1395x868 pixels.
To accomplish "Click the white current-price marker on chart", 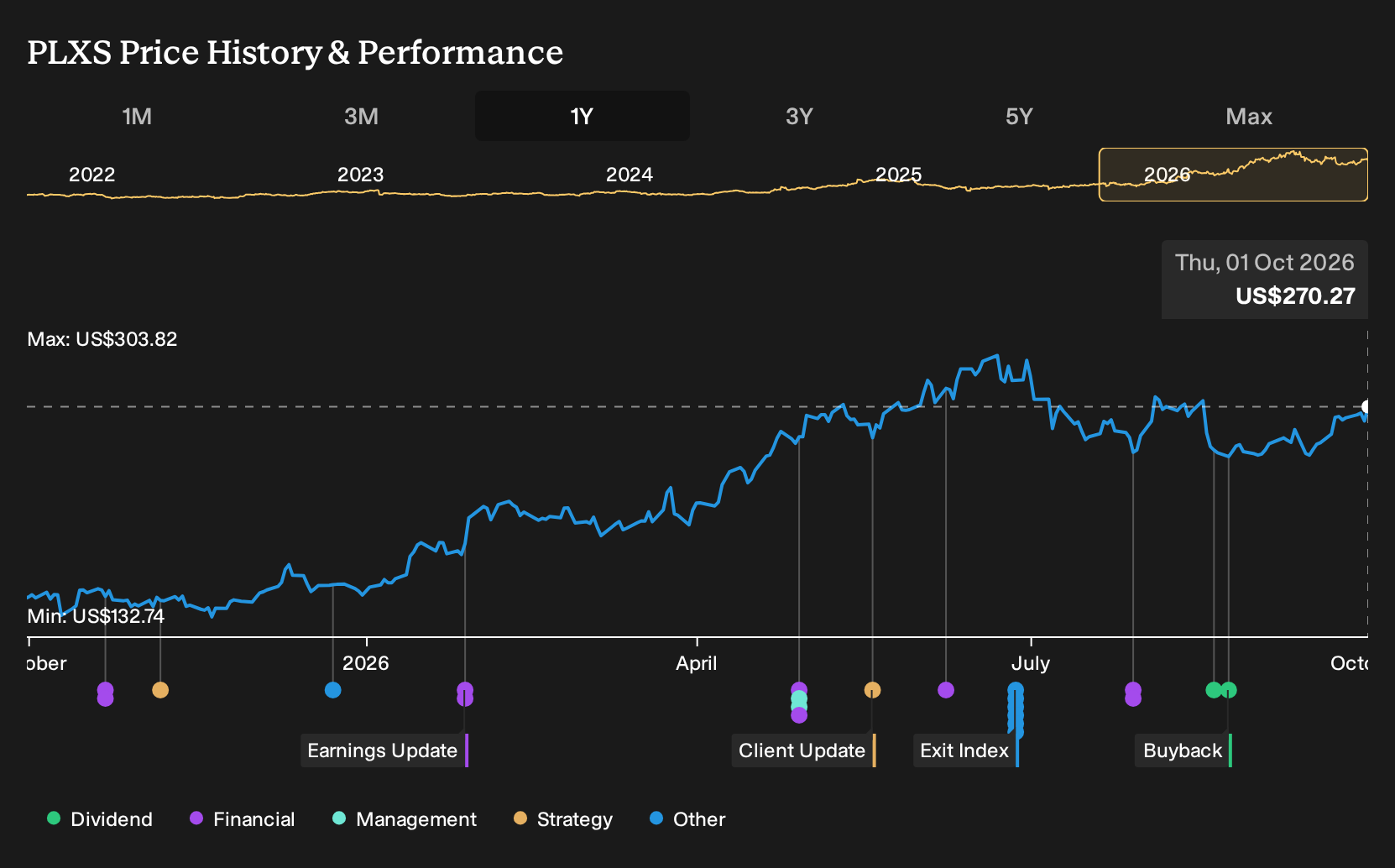I will click(1366, 407).
